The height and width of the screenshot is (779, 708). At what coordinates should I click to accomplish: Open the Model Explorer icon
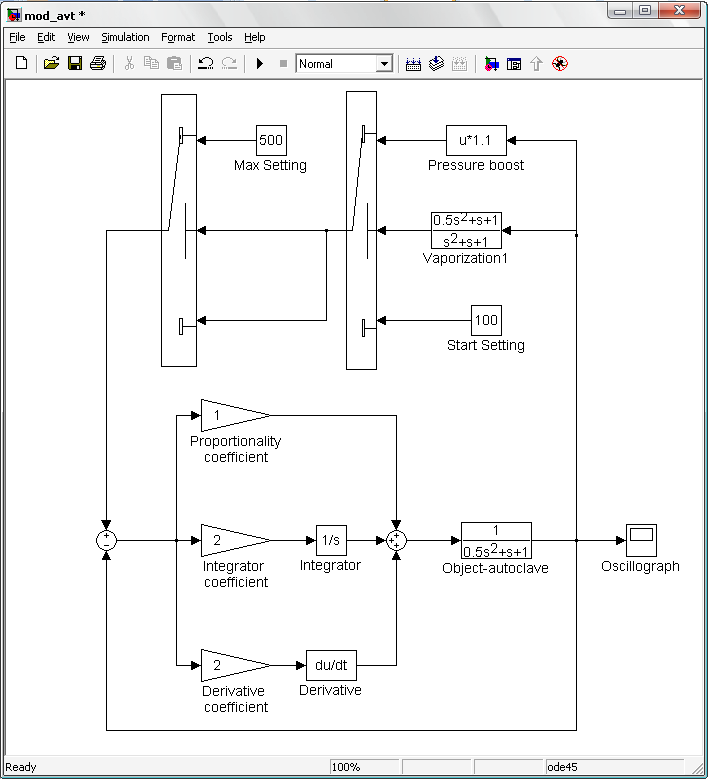[x=514, y=64]
